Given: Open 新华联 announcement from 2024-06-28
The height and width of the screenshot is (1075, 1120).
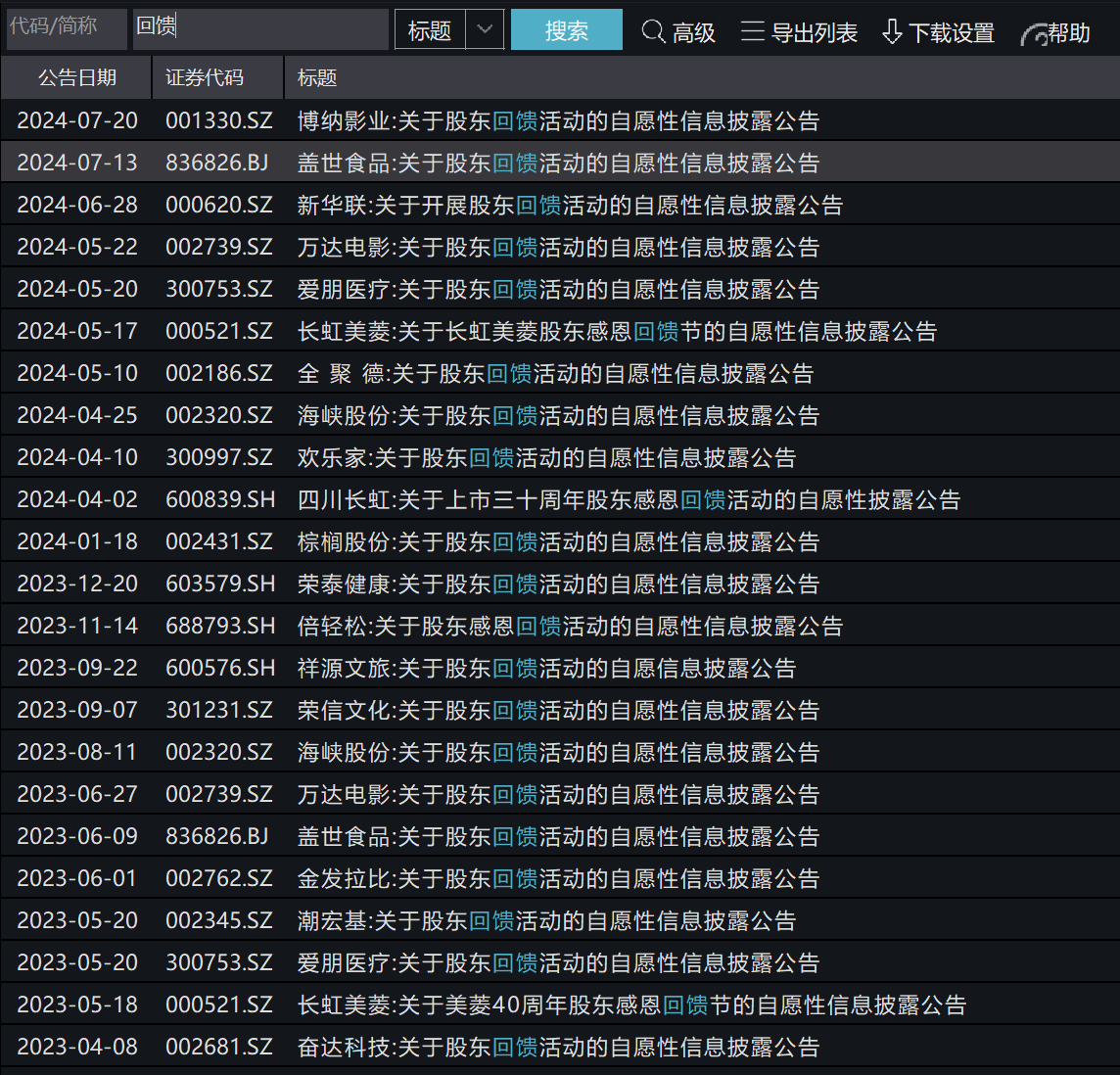Looking at the screenshot, I should [x=570, y=206].
